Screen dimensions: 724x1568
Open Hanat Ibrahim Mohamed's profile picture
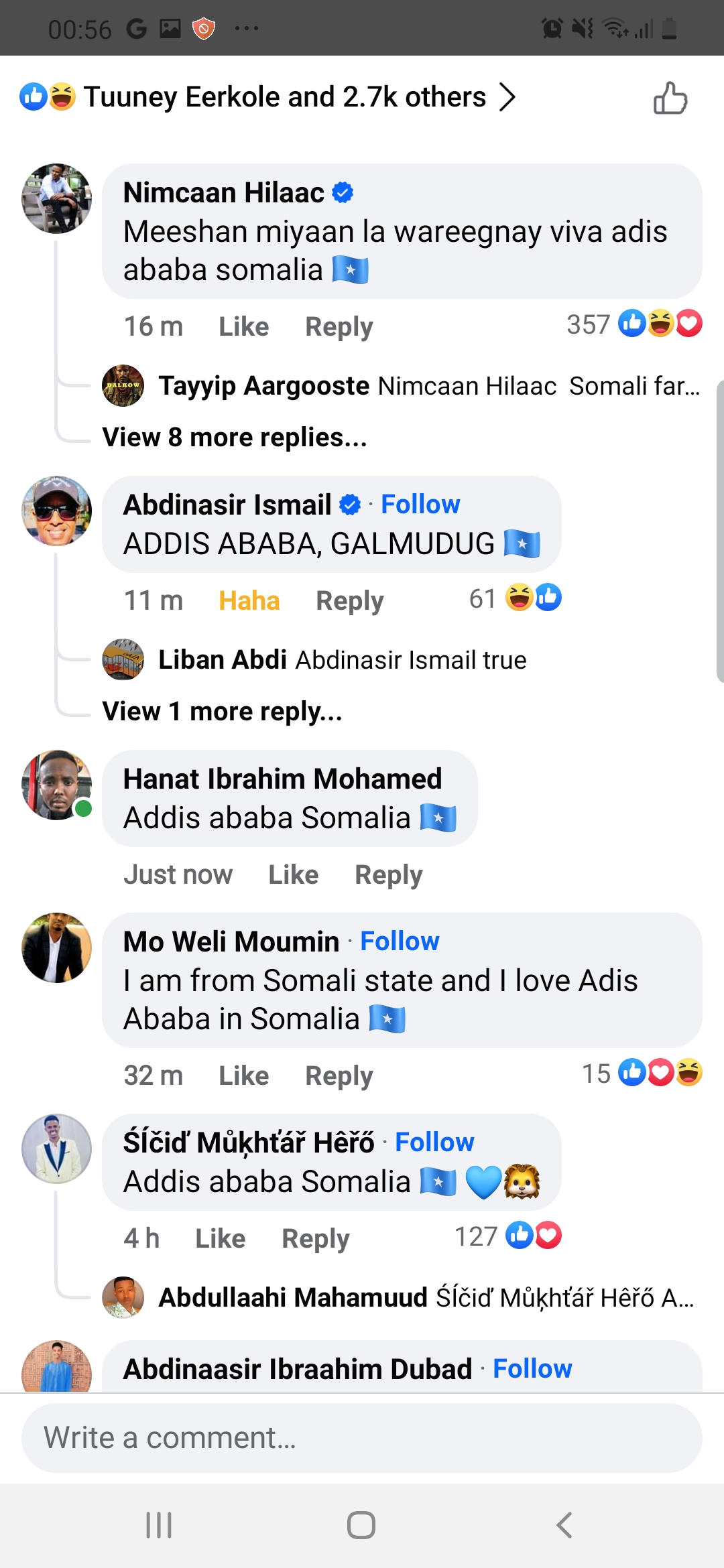57,785
